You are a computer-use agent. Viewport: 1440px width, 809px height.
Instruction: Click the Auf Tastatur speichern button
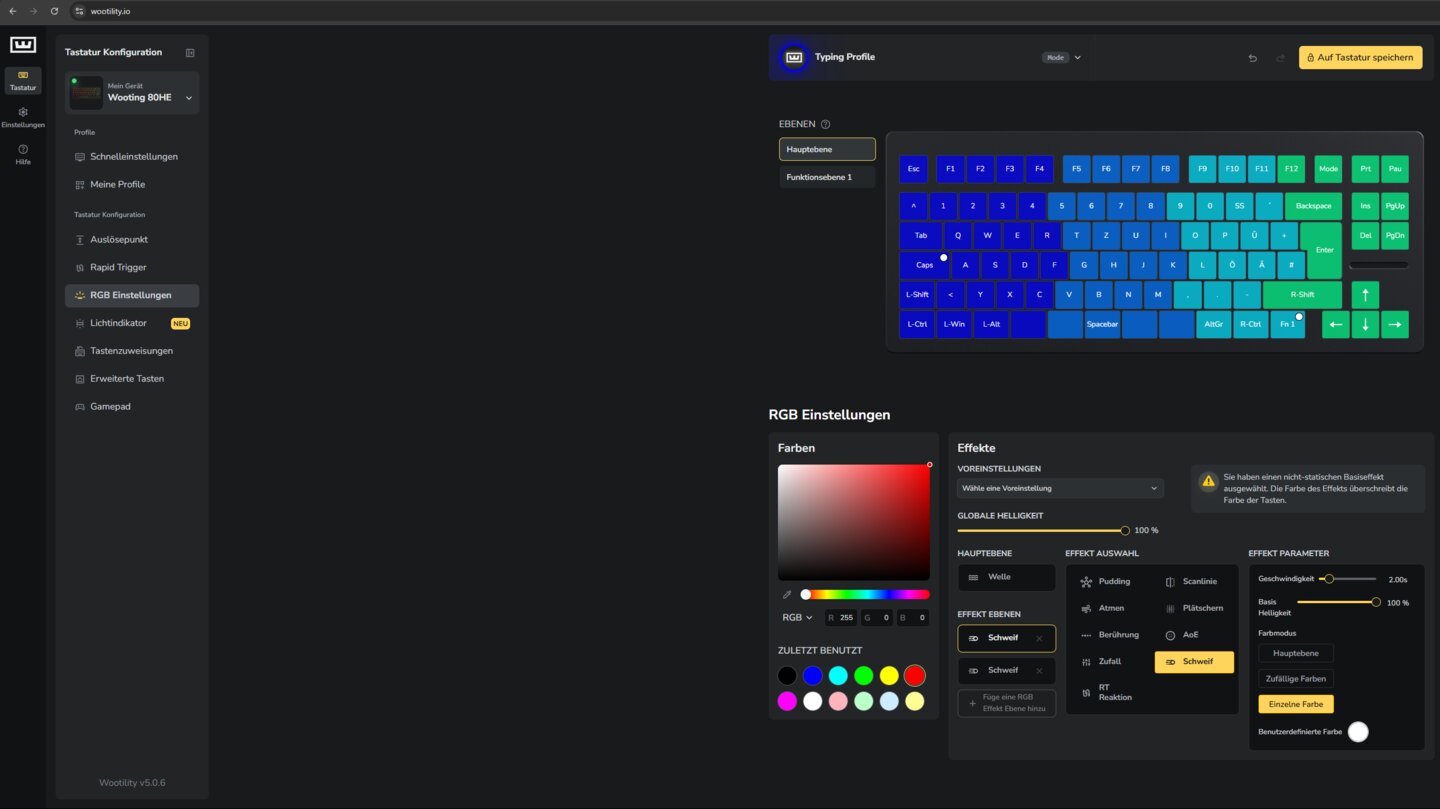point(1360,57)
